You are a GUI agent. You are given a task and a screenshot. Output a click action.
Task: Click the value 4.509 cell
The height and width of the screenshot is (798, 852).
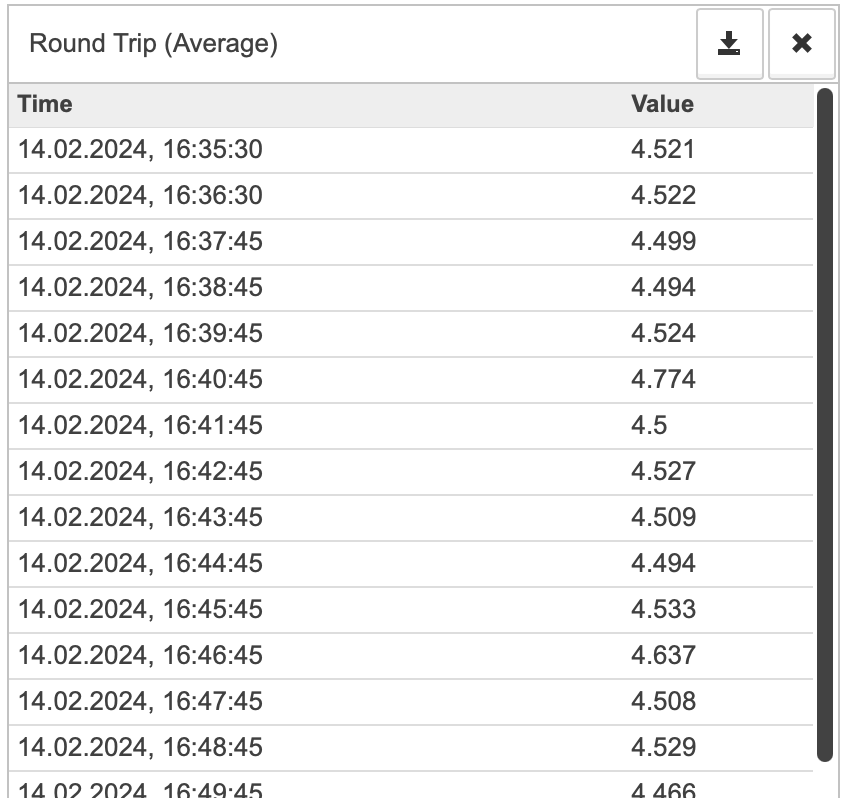click(663, 518)
